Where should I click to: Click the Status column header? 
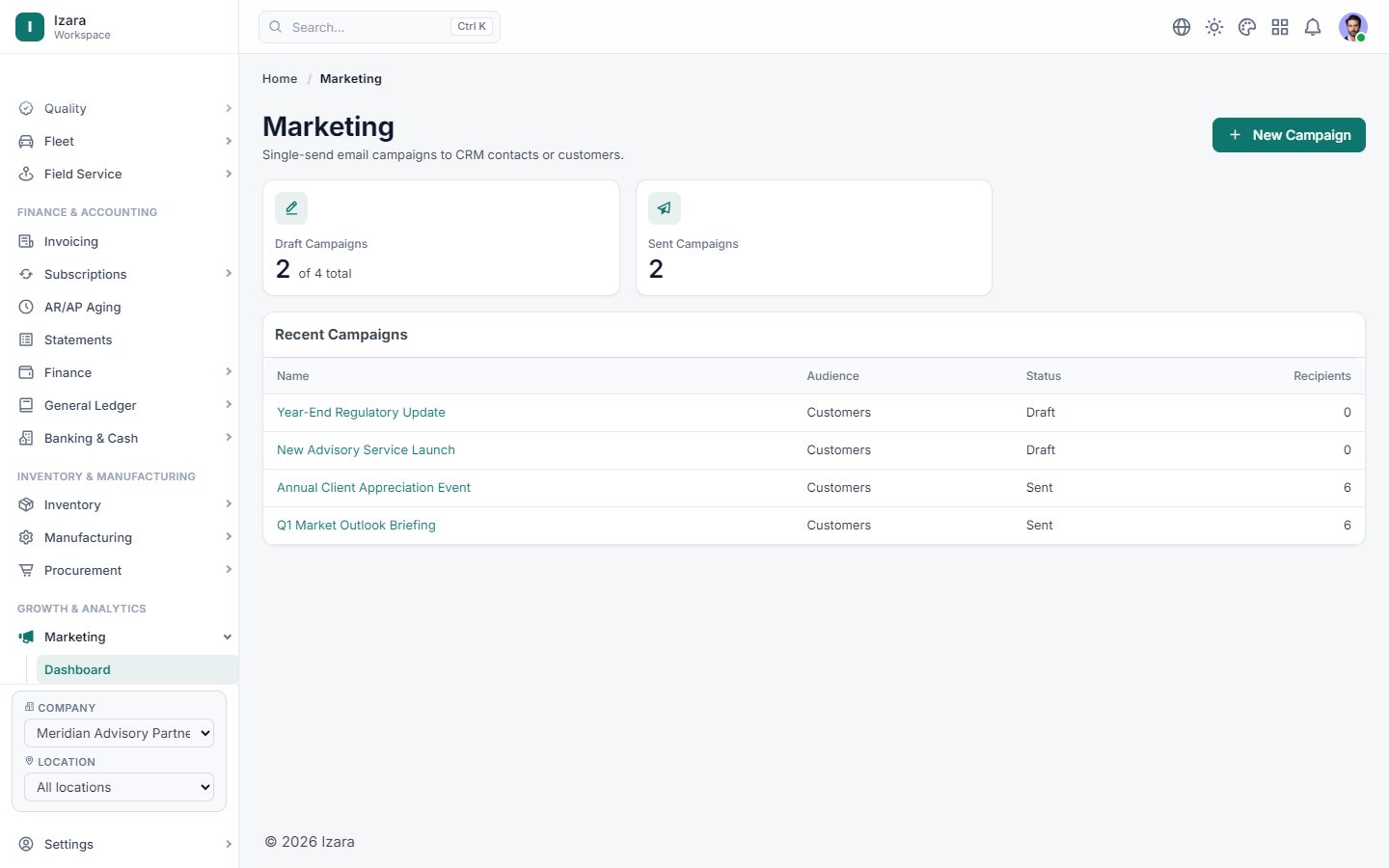point(1044,376)
